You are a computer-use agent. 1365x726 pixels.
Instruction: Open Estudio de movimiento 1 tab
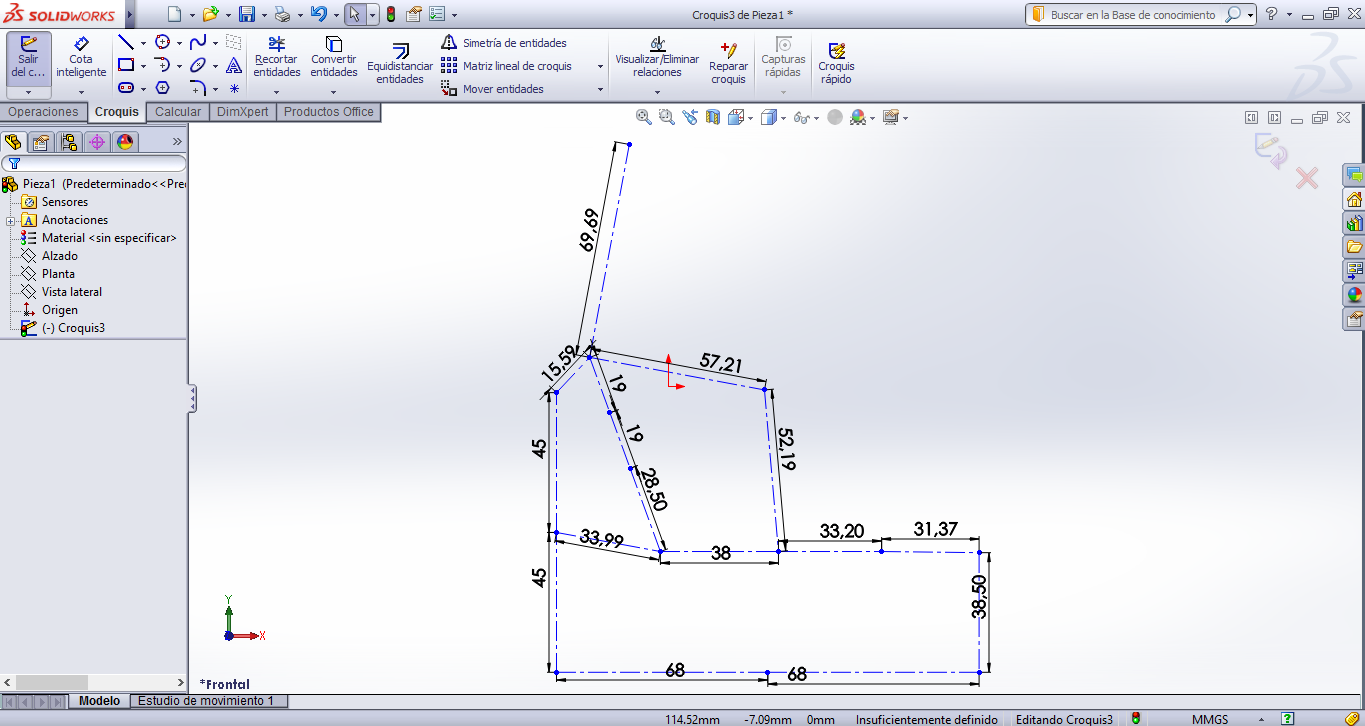point(206,701)
